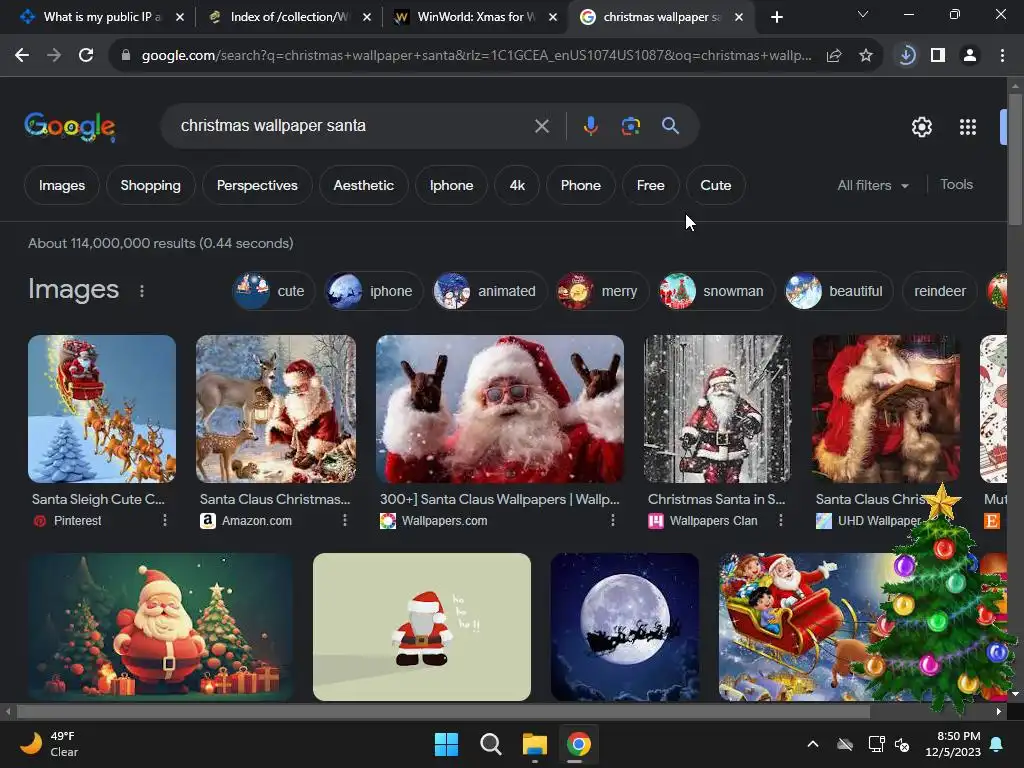
Task: Search by image with Google Lens icon
Action: (630, 126)
